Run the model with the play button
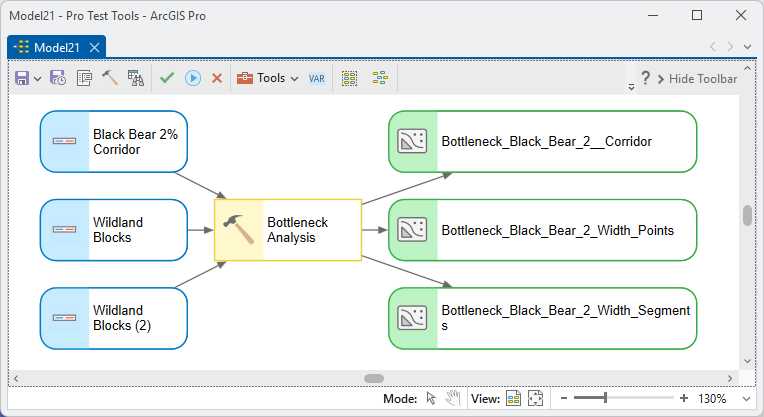The image size is (764, 417). [193, 78]
